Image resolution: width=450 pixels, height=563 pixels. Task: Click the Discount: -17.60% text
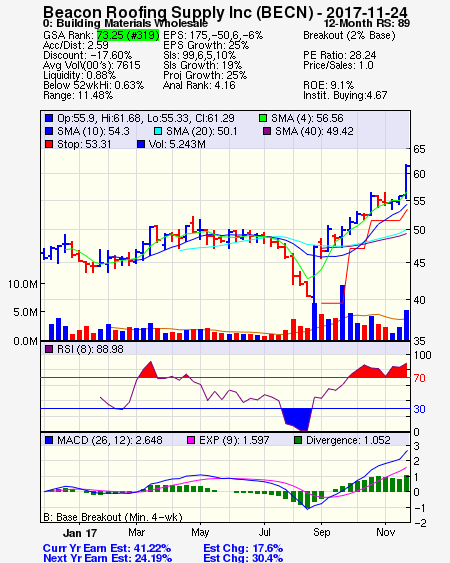click(88, 55)
